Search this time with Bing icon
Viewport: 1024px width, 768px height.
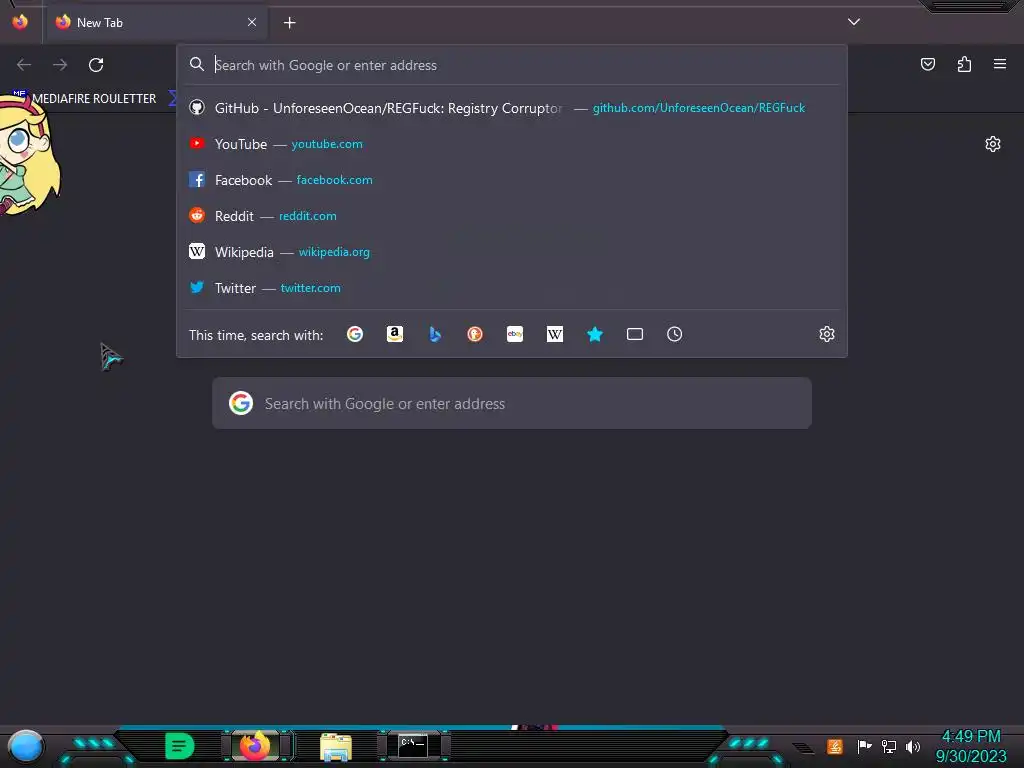pos(435,334)
